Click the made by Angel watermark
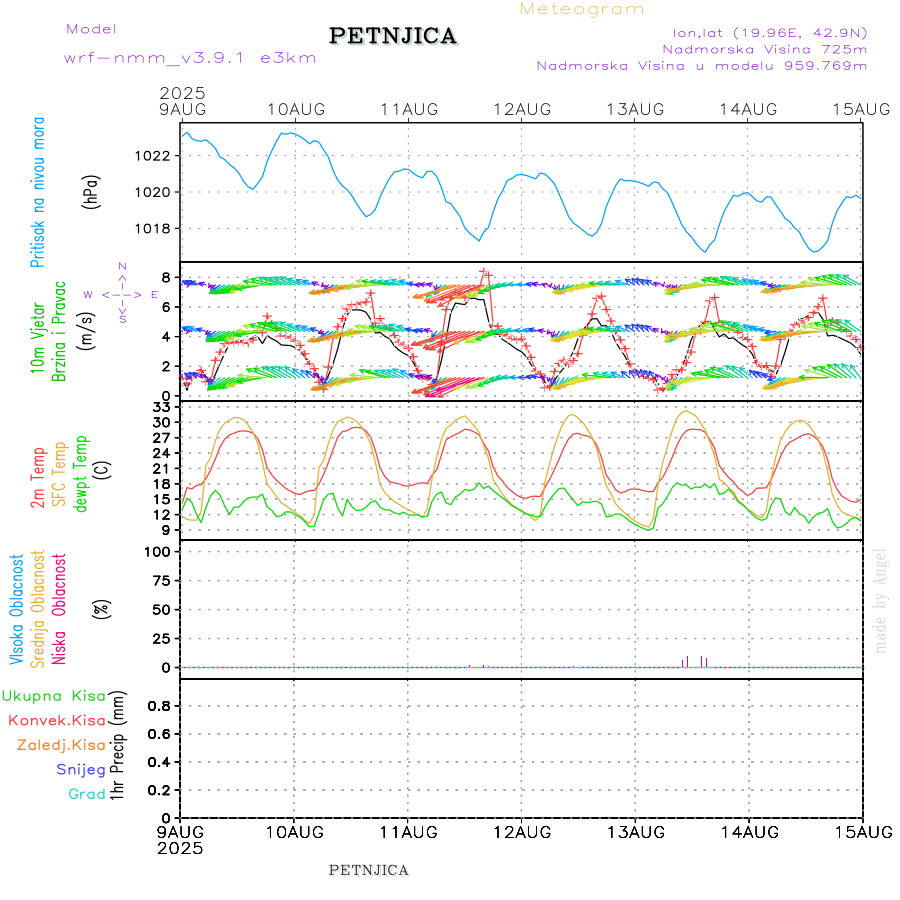Image resolution: width=900 pixels, height=900 pixels. pos(881,600)
